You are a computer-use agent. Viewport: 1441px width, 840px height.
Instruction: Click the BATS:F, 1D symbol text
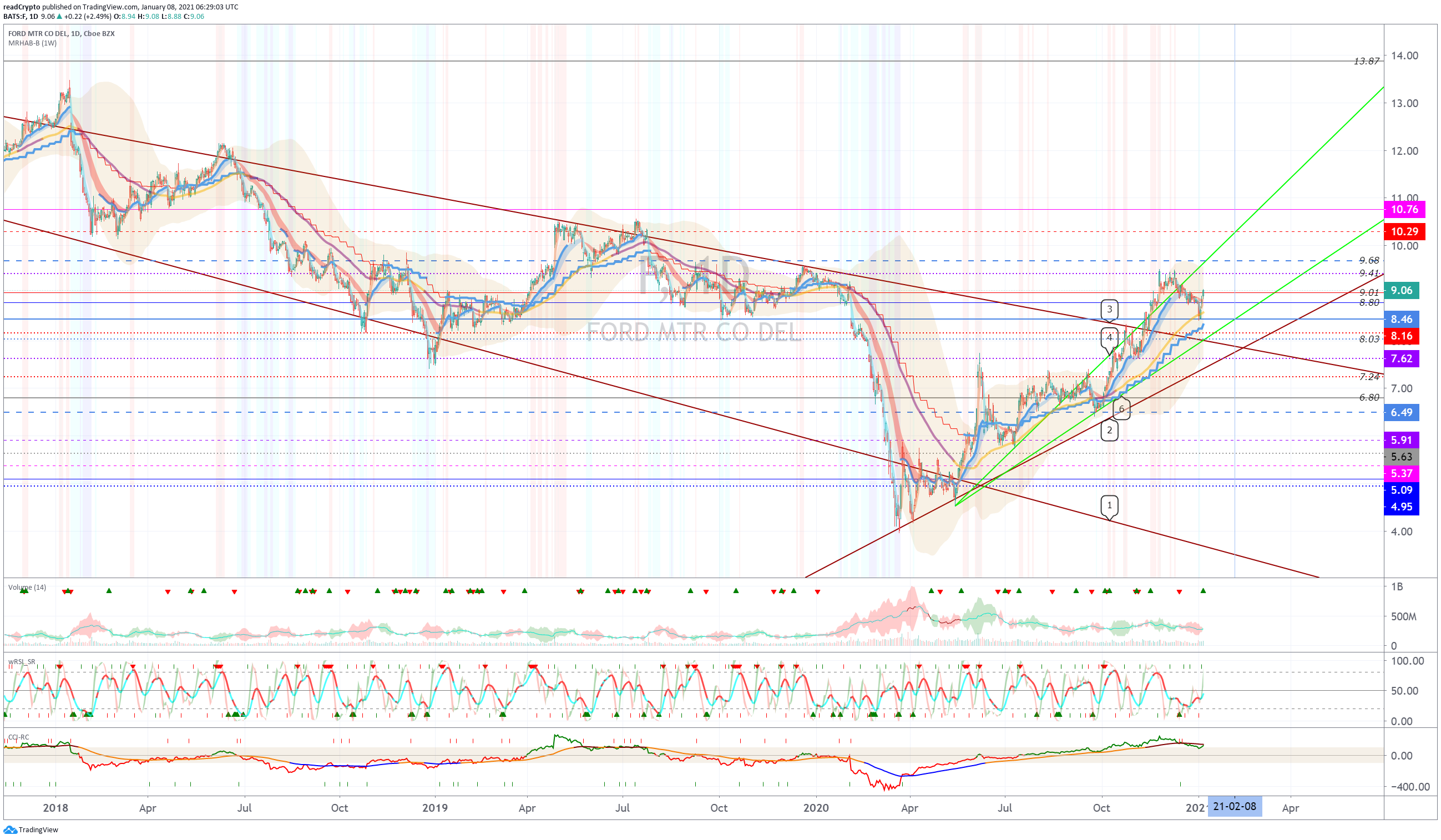coord(21,17)
